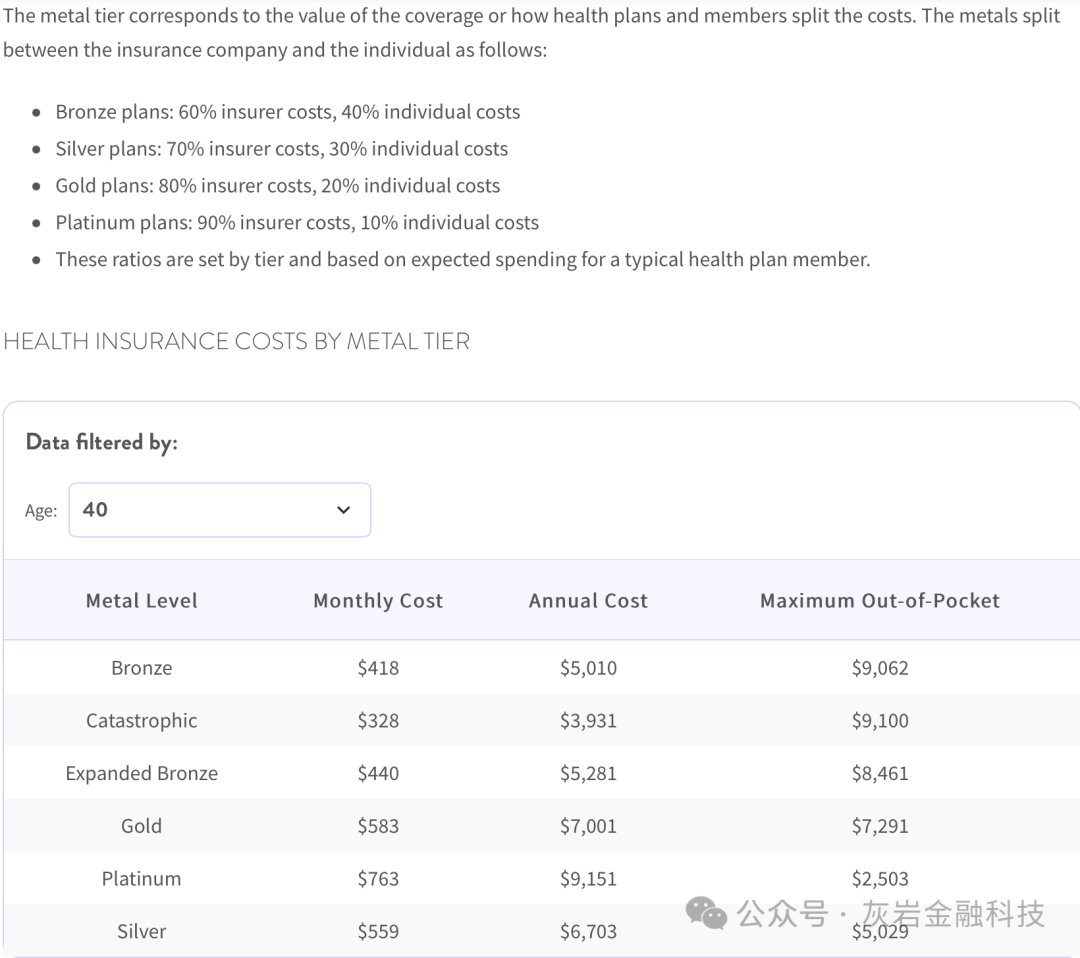Click the Maximum Out-of-Pocket column header
The width and height of the screenshot is (1080, 958).
[x=880, y=601]
